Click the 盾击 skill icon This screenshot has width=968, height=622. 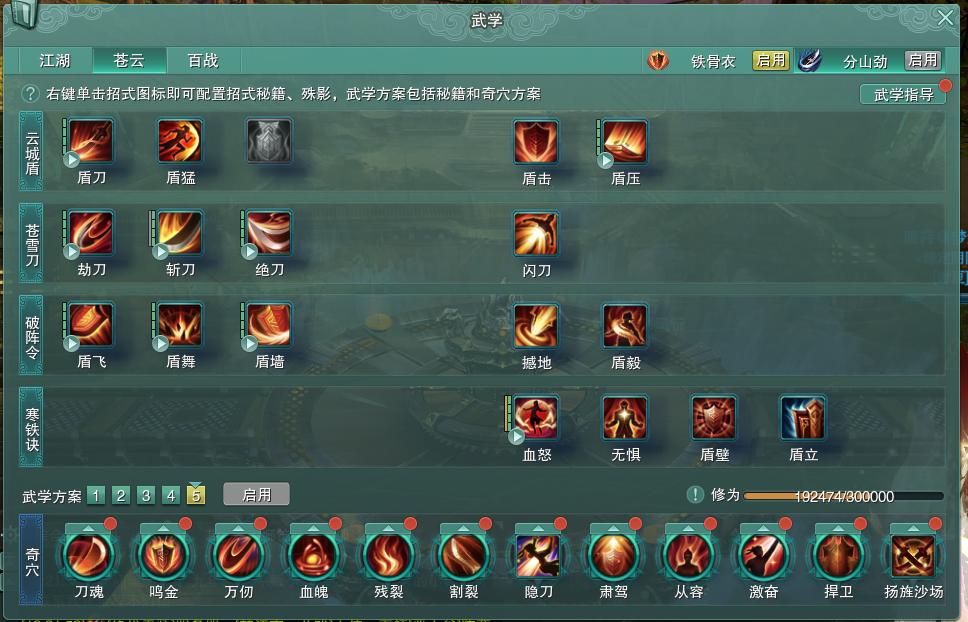[536, 142]
